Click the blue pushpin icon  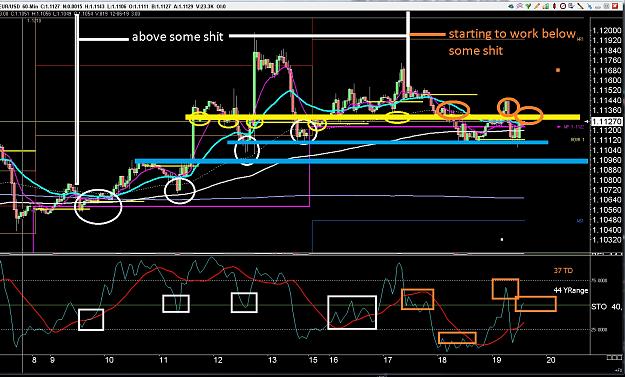[x=590, y=6]
